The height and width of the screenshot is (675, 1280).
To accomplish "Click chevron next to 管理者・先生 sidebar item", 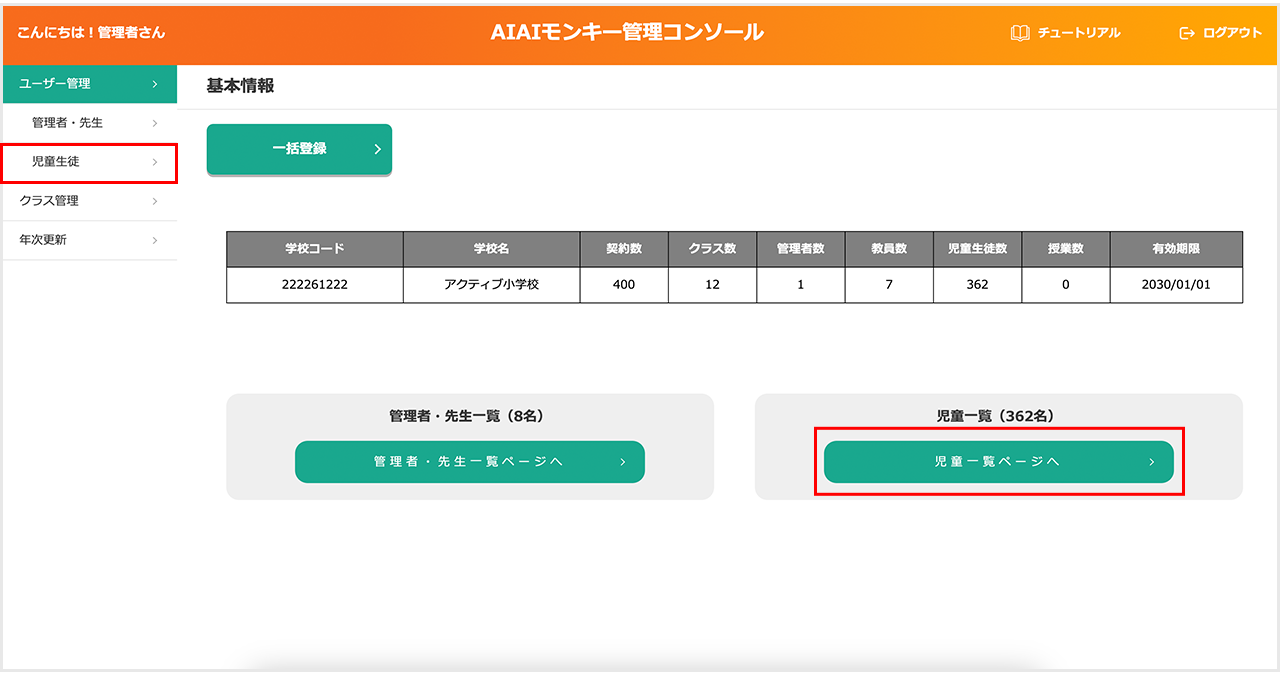I will tap(155, 123).
